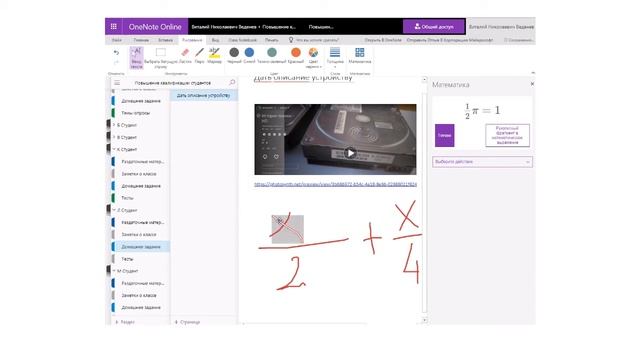Switch to the Home (Главная) tab

(141, 40)
